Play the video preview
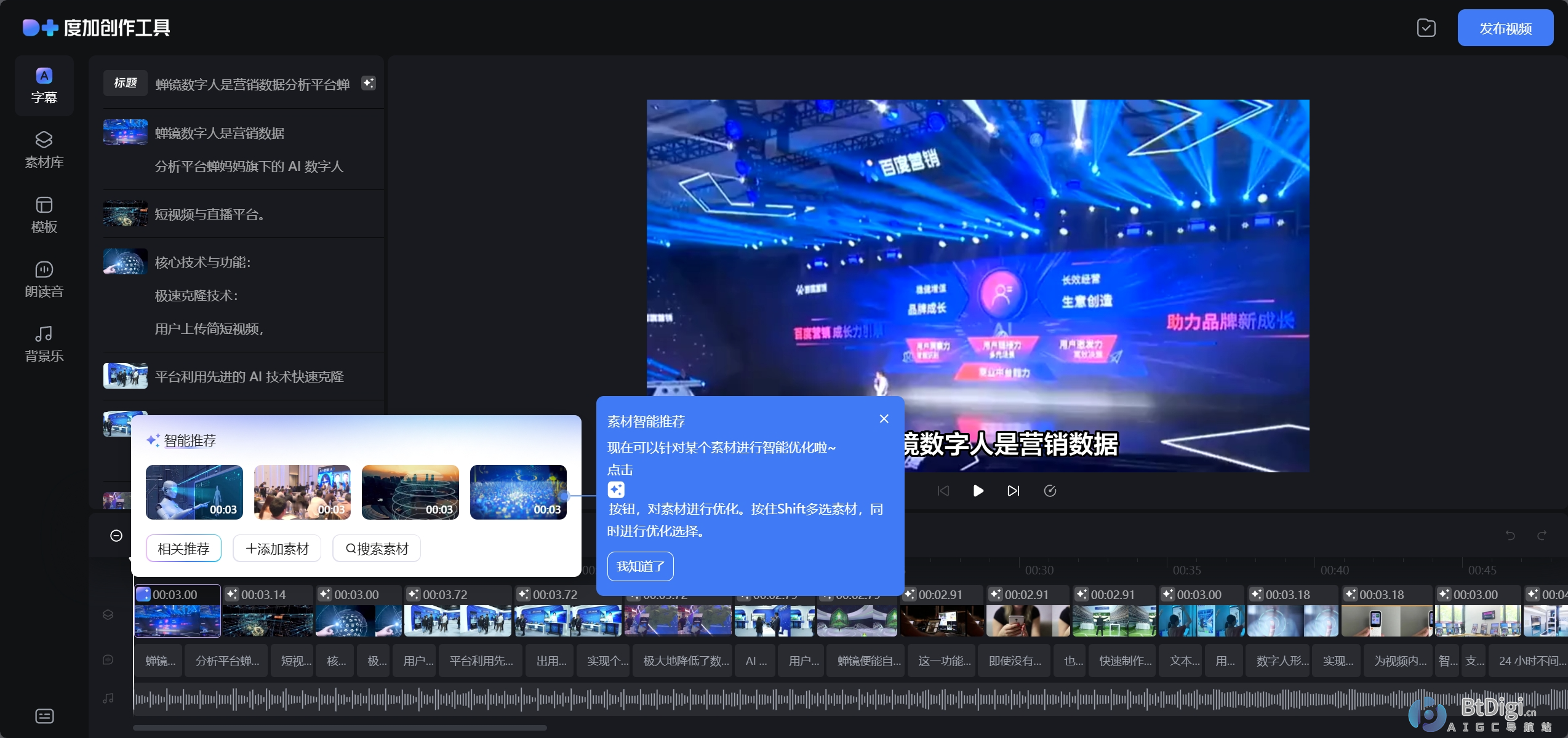 point(978,491)
